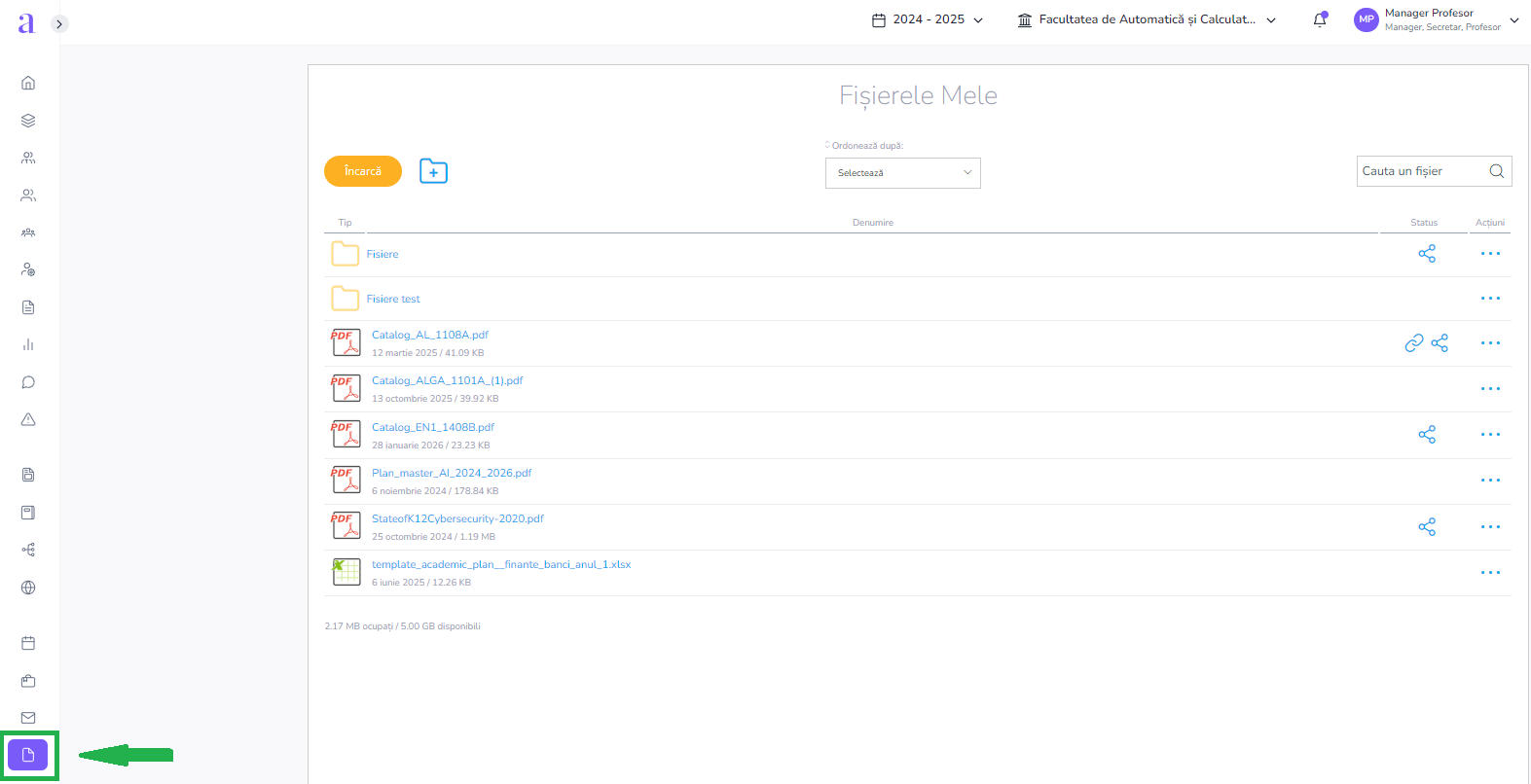Open the chat bubble icon in sidebar

[28, 382]
